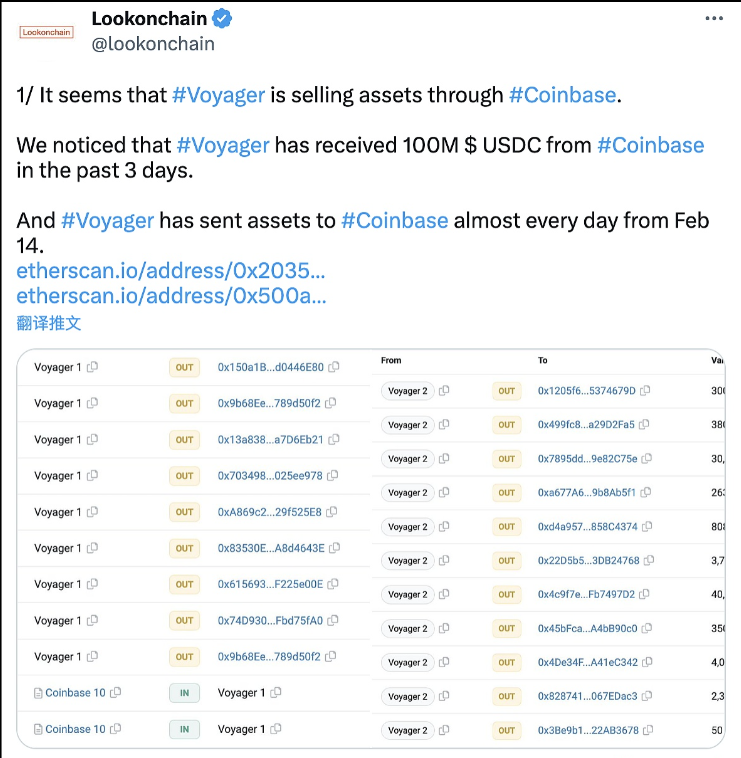Copy address 0x74D930...Fbd75fA0 using copy icon
Viewport: 741px width, 758px height.
point(333,621)
